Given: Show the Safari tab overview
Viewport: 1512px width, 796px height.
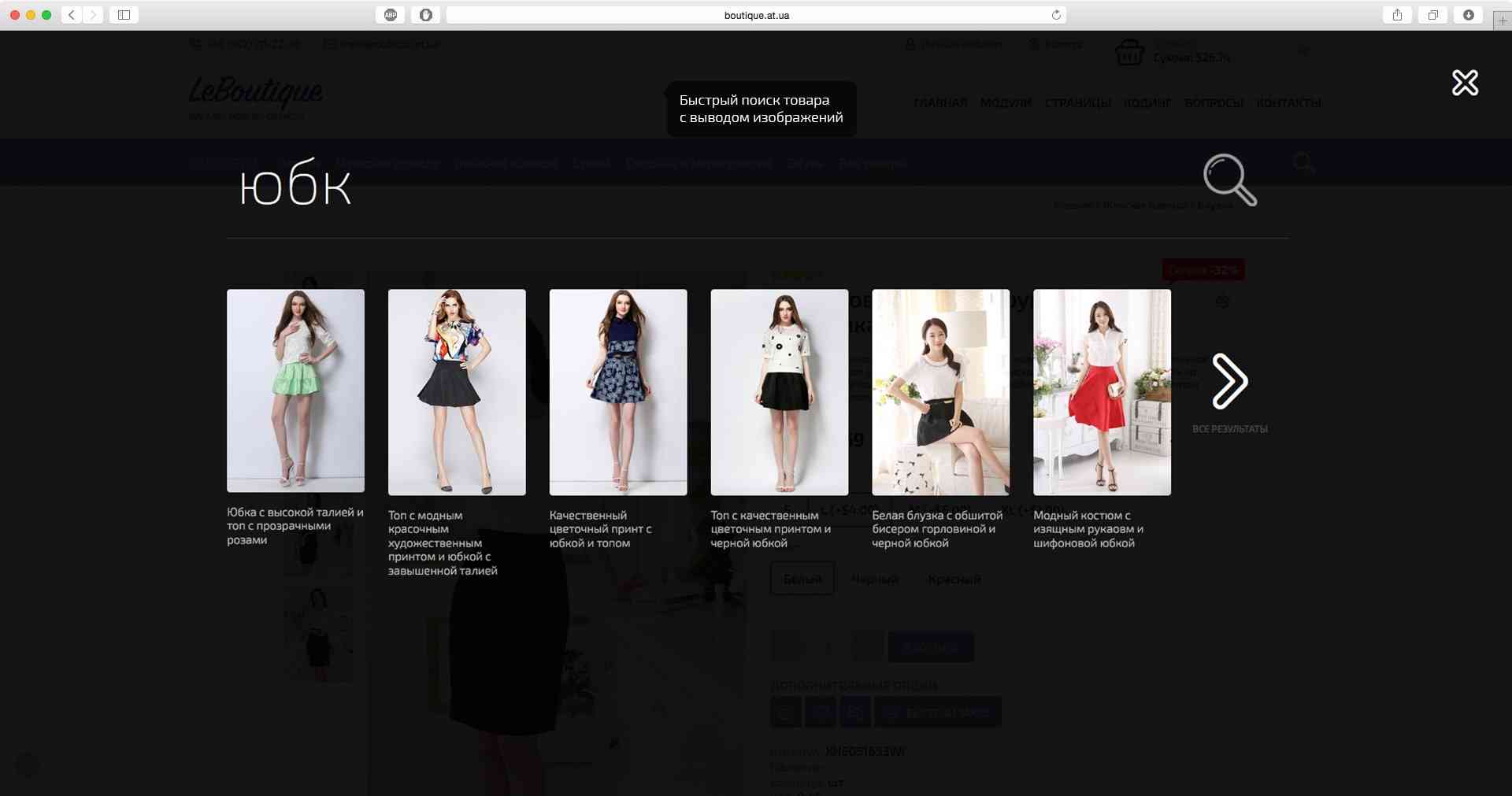Looking at the screenshot, I should coord(1432,15).
